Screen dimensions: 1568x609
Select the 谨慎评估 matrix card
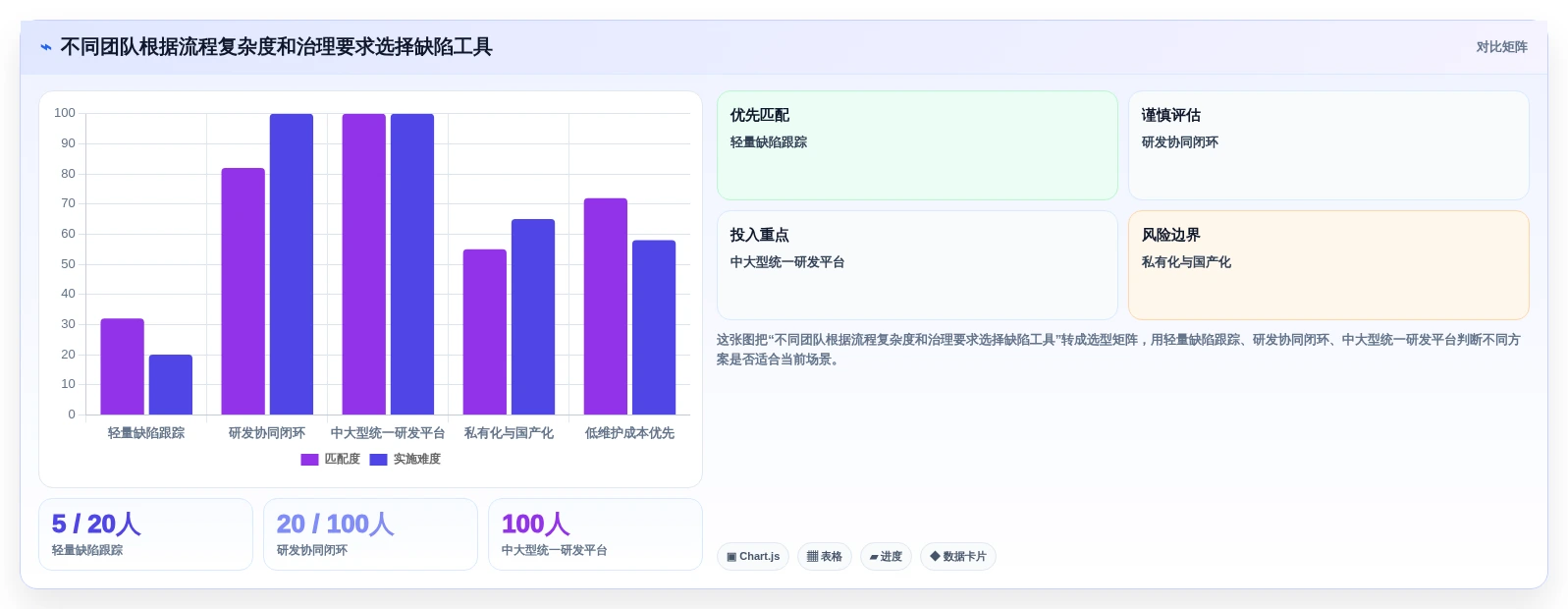point(1328,145)
